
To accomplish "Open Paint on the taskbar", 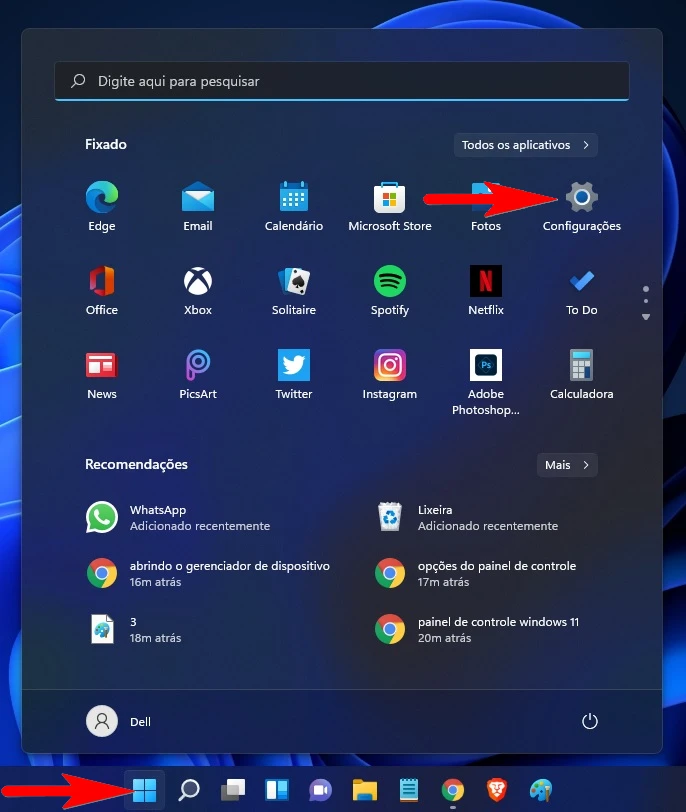I will [541, 790].
